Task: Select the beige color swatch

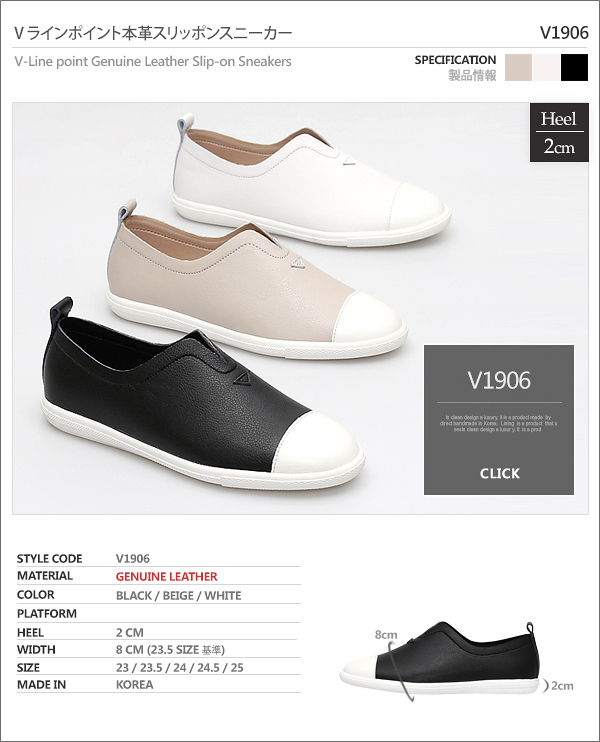Action: (x=519, y=68)
